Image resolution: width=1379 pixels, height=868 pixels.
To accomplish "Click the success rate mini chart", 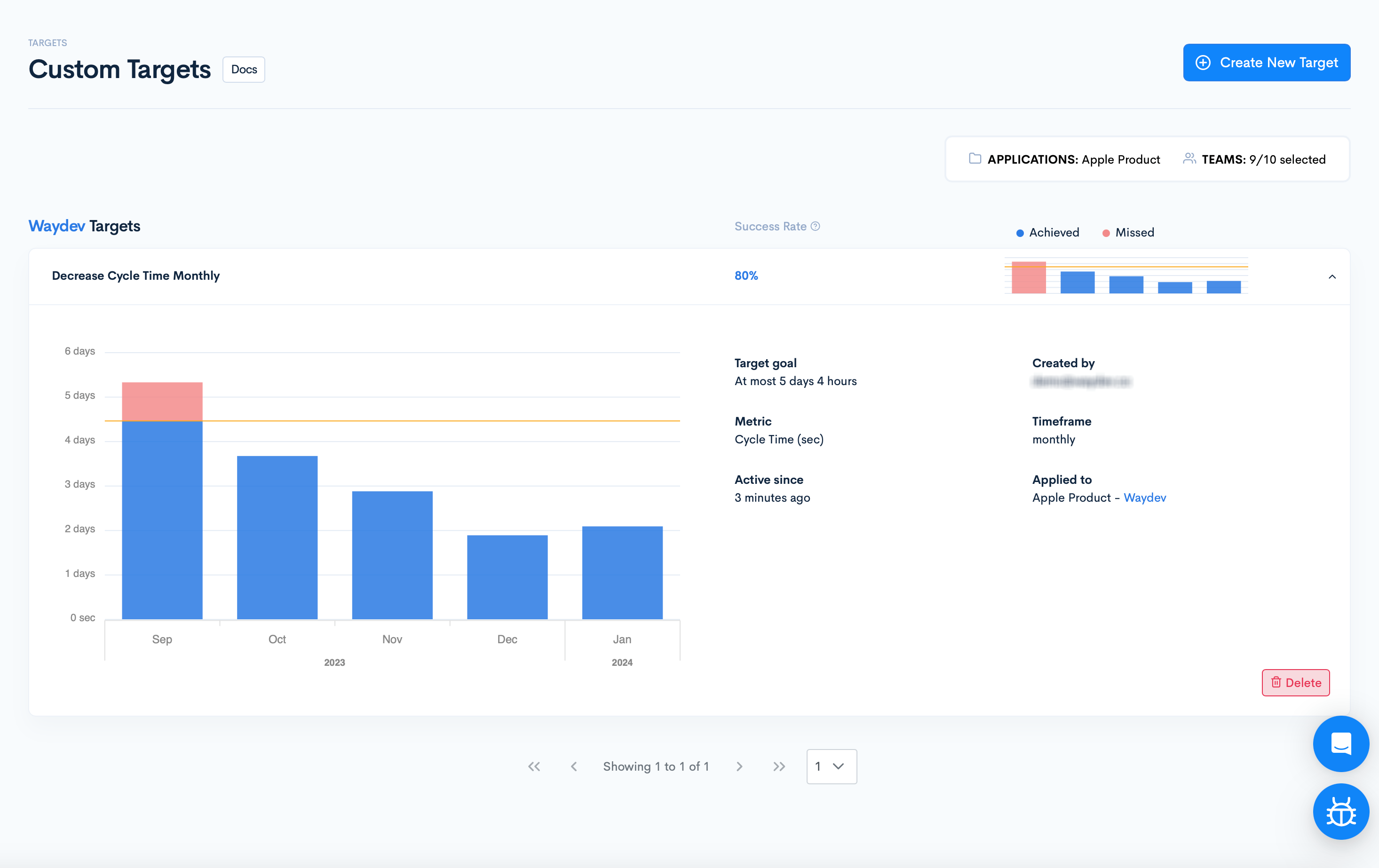I will click(1126, 276).
